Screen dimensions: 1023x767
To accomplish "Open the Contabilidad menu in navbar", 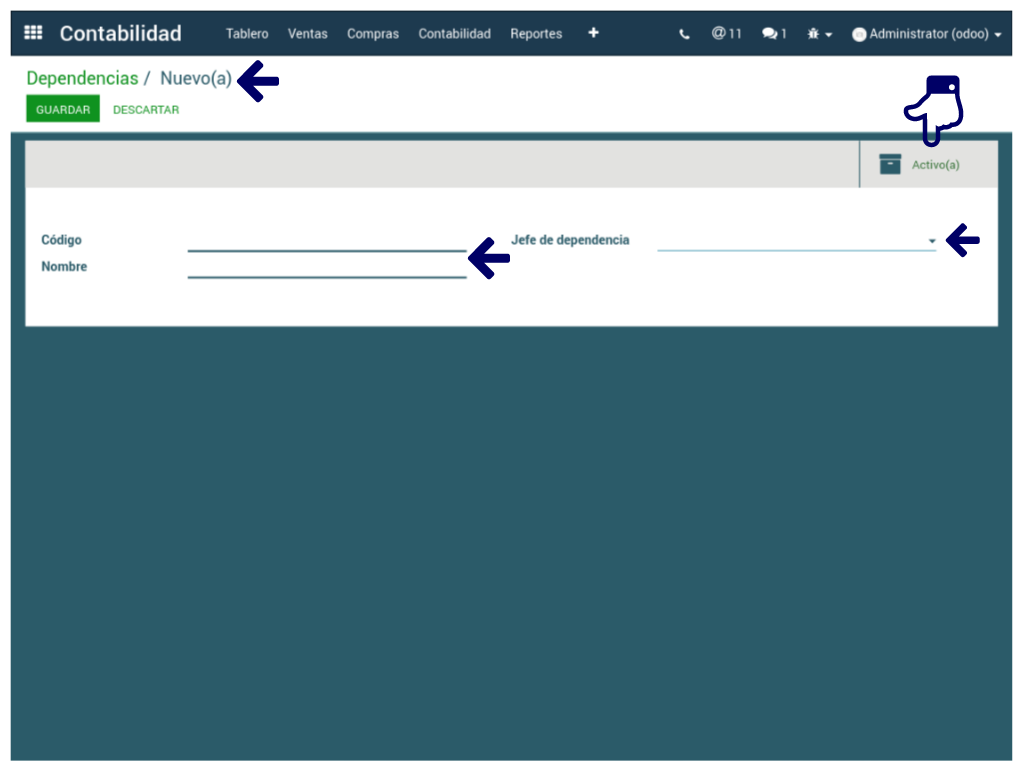I will (454, 34).
